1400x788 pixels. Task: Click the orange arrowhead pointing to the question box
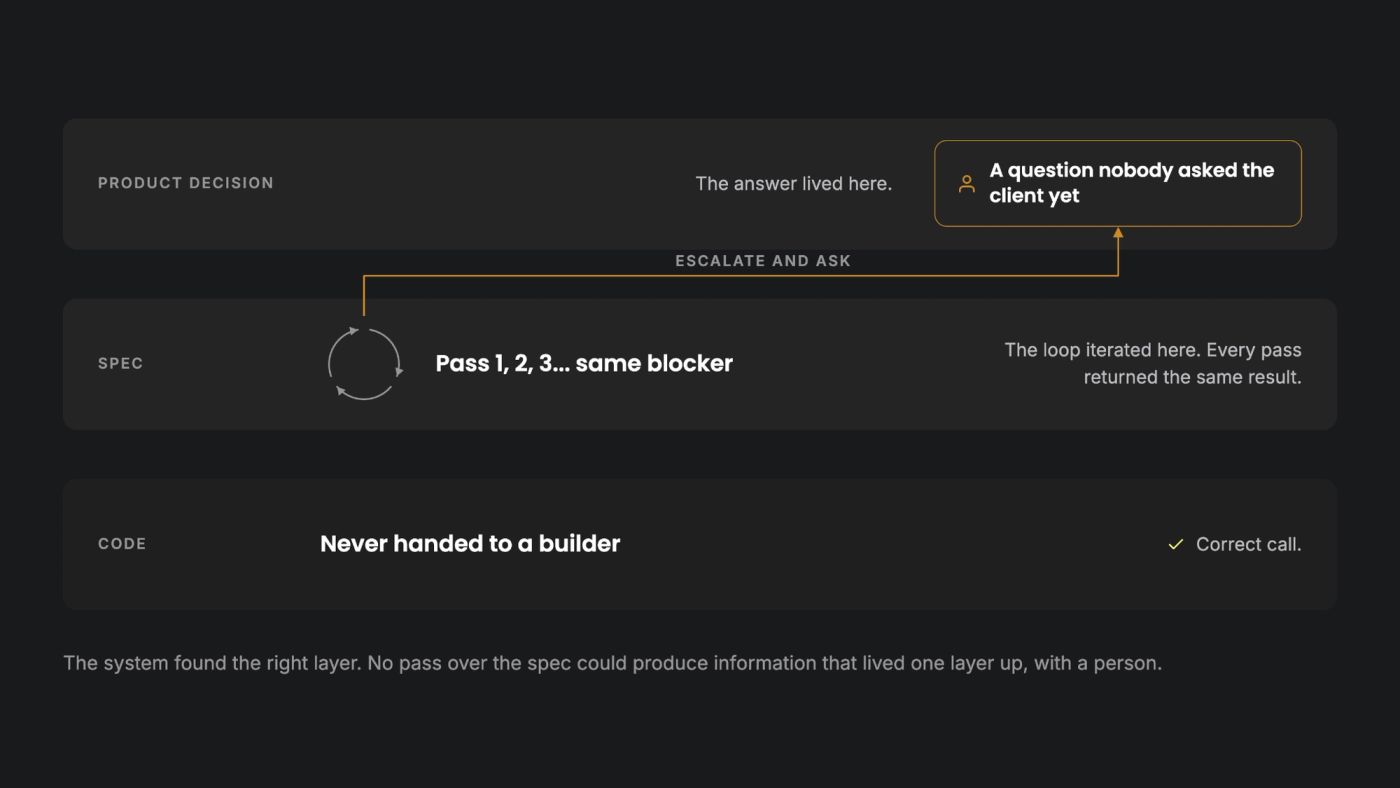(1118, 233)
